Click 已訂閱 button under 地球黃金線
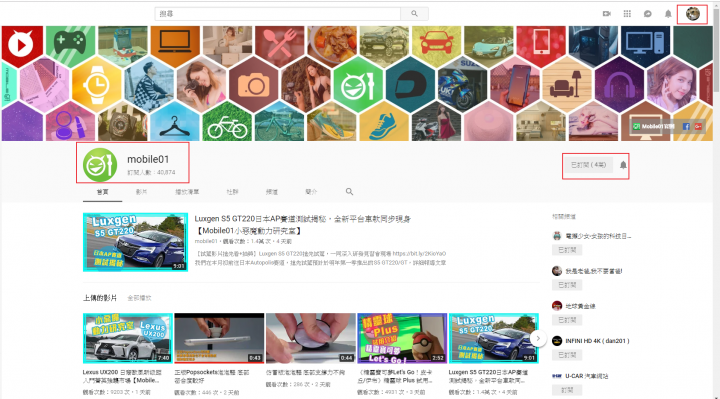This screenshot has height=399, width=720. point(567,320)
